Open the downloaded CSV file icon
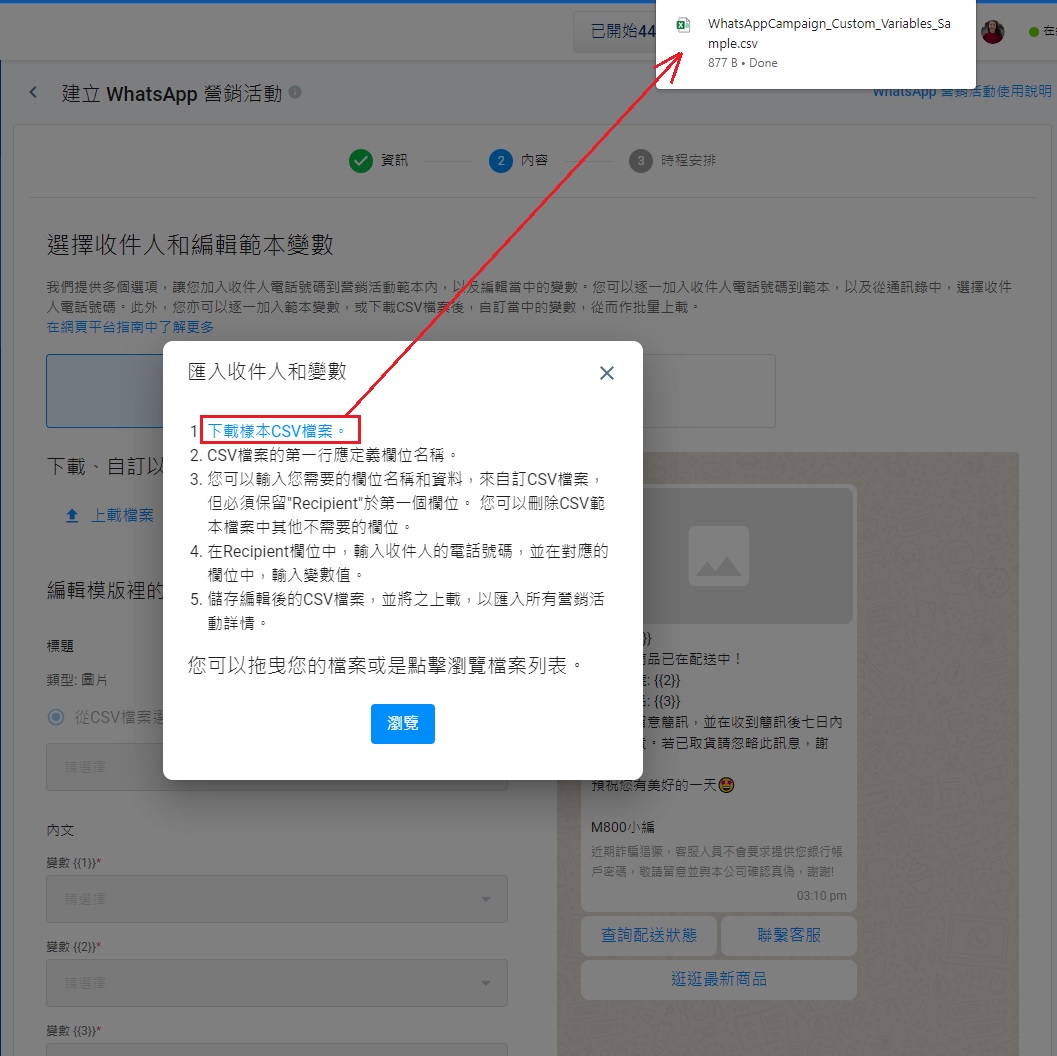Screen dimensions: 1057x1056 pos(683,26)
